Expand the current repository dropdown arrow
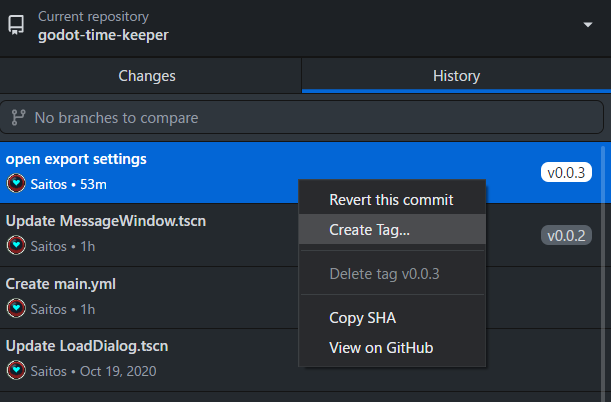The width and height of the screenshot is (611, 402). coord(588,25)
